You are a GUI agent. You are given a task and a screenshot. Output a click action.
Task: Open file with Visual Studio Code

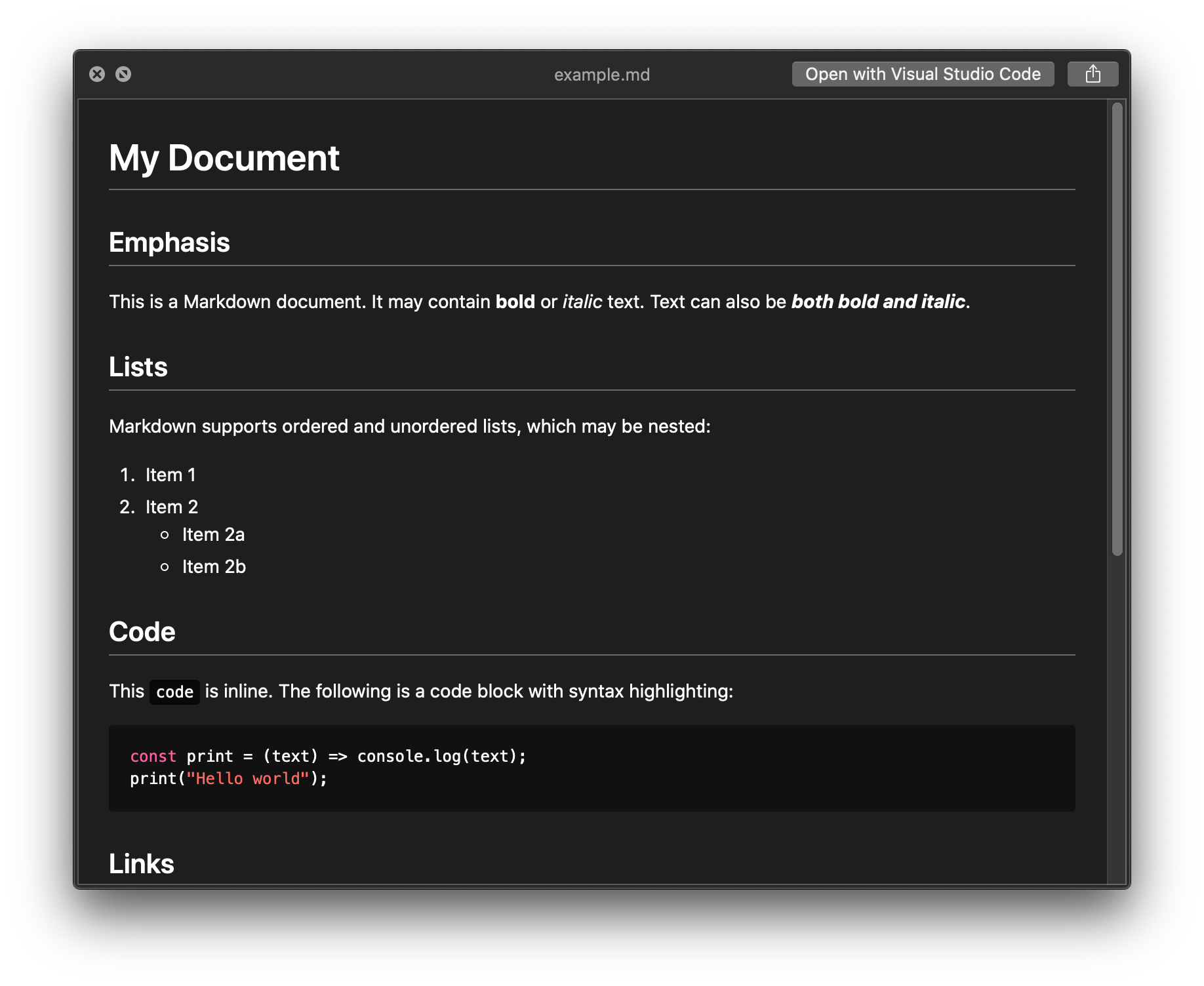click(923, 74)
